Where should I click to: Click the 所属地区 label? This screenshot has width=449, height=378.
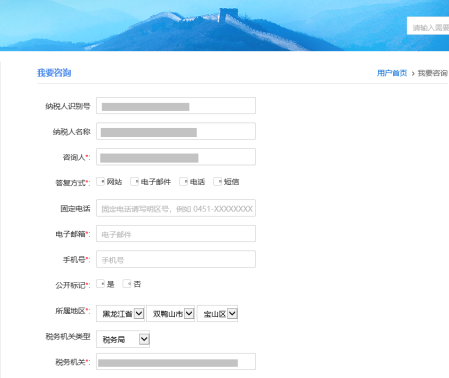[73, 311]
